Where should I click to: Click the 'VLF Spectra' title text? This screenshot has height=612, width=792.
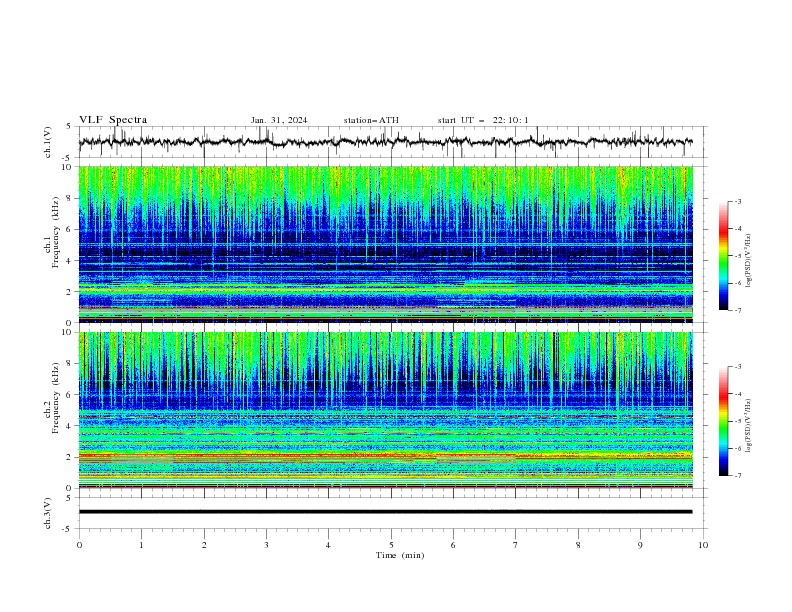tap(113, 120)
